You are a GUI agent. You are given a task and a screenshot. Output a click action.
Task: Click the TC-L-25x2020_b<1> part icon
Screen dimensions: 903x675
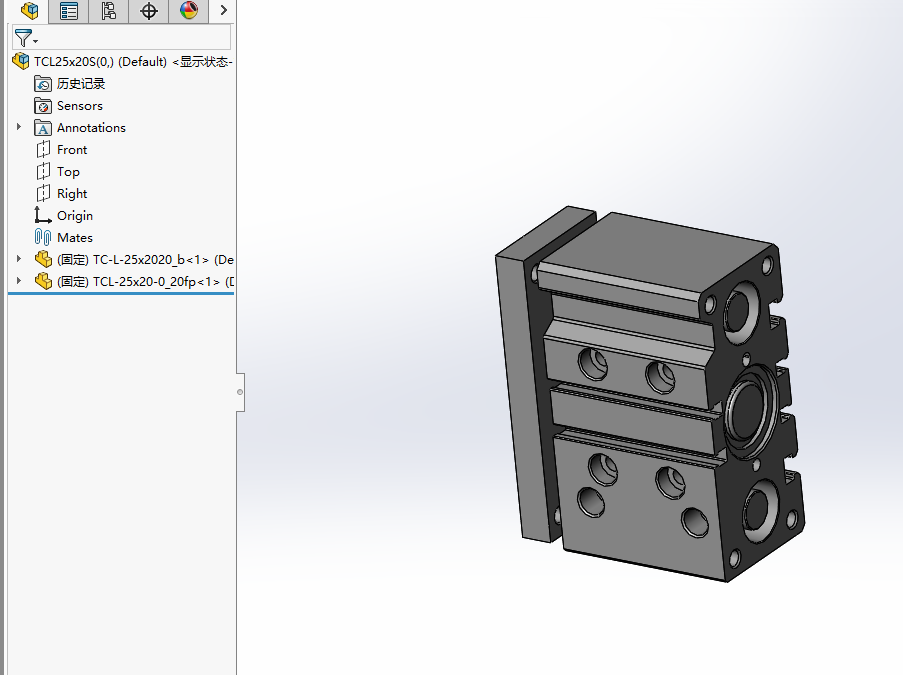tap(43, 259)
